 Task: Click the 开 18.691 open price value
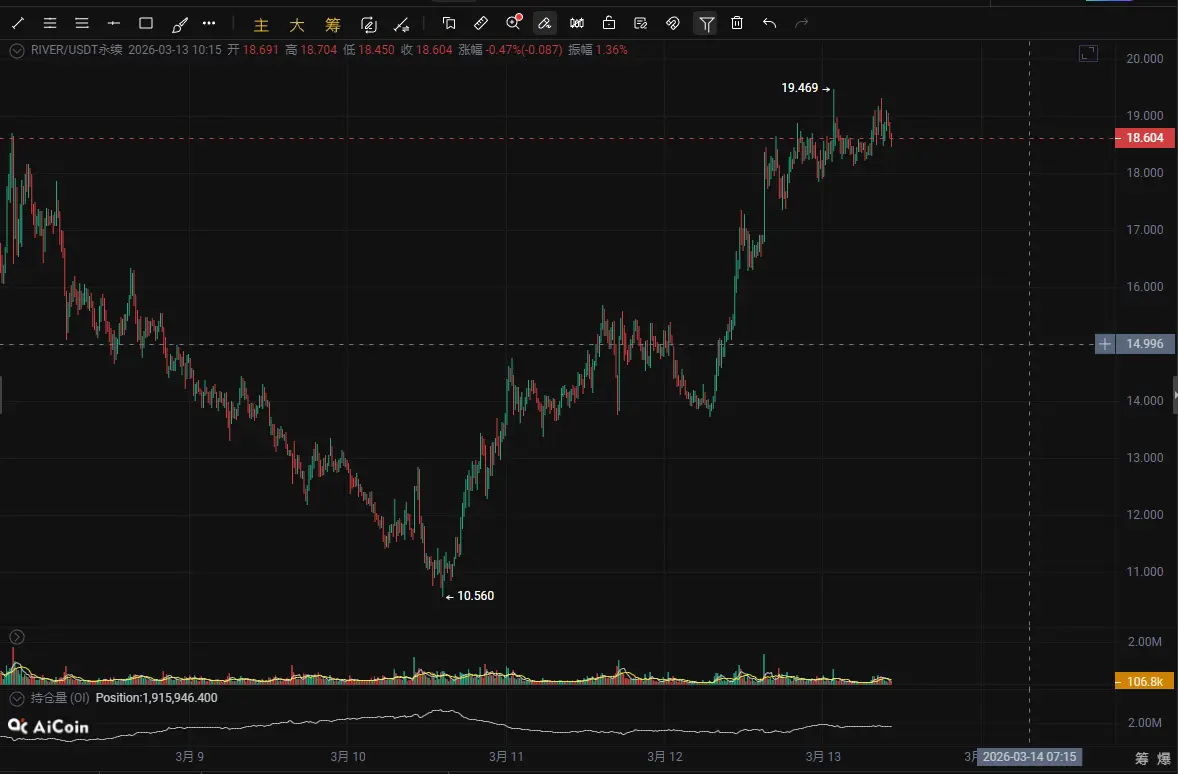tap(253, 50)
